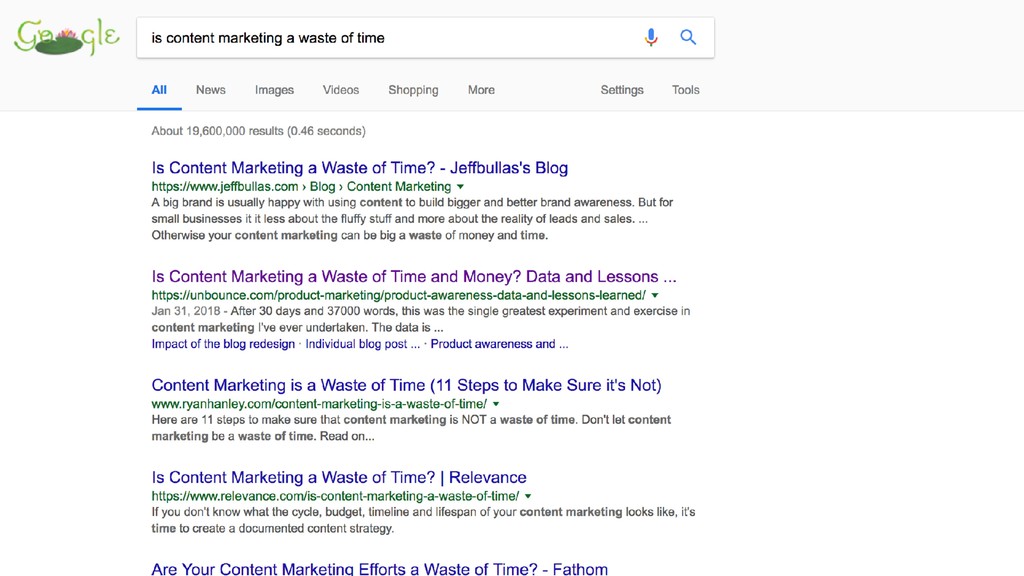Image resolution: width=1024 pixels, height=576 pixels.
Task: Open the More search categories menu
Action: click(481, 90)
